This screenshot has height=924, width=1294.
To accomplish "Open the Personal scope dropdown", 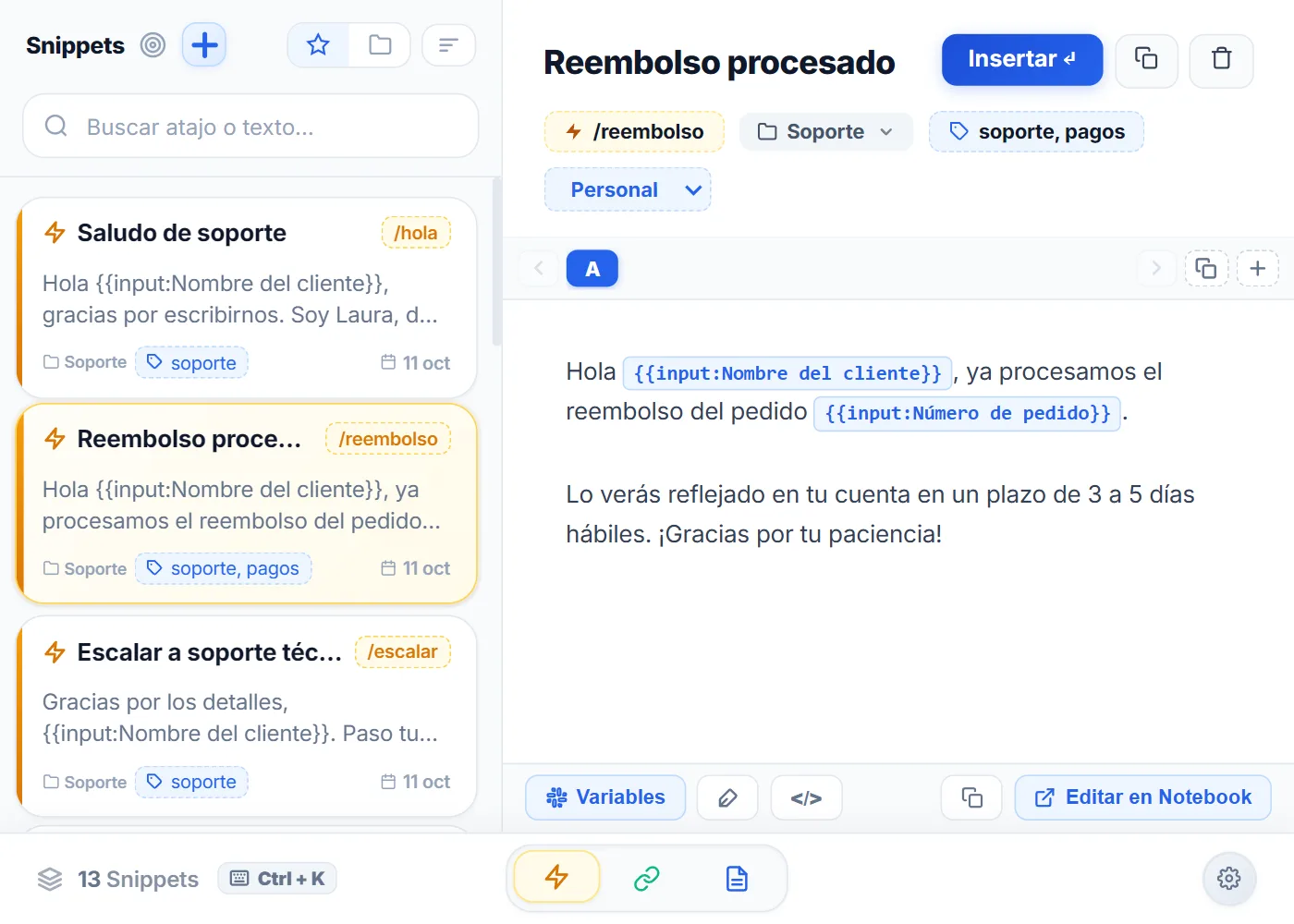I will point(628,189).
